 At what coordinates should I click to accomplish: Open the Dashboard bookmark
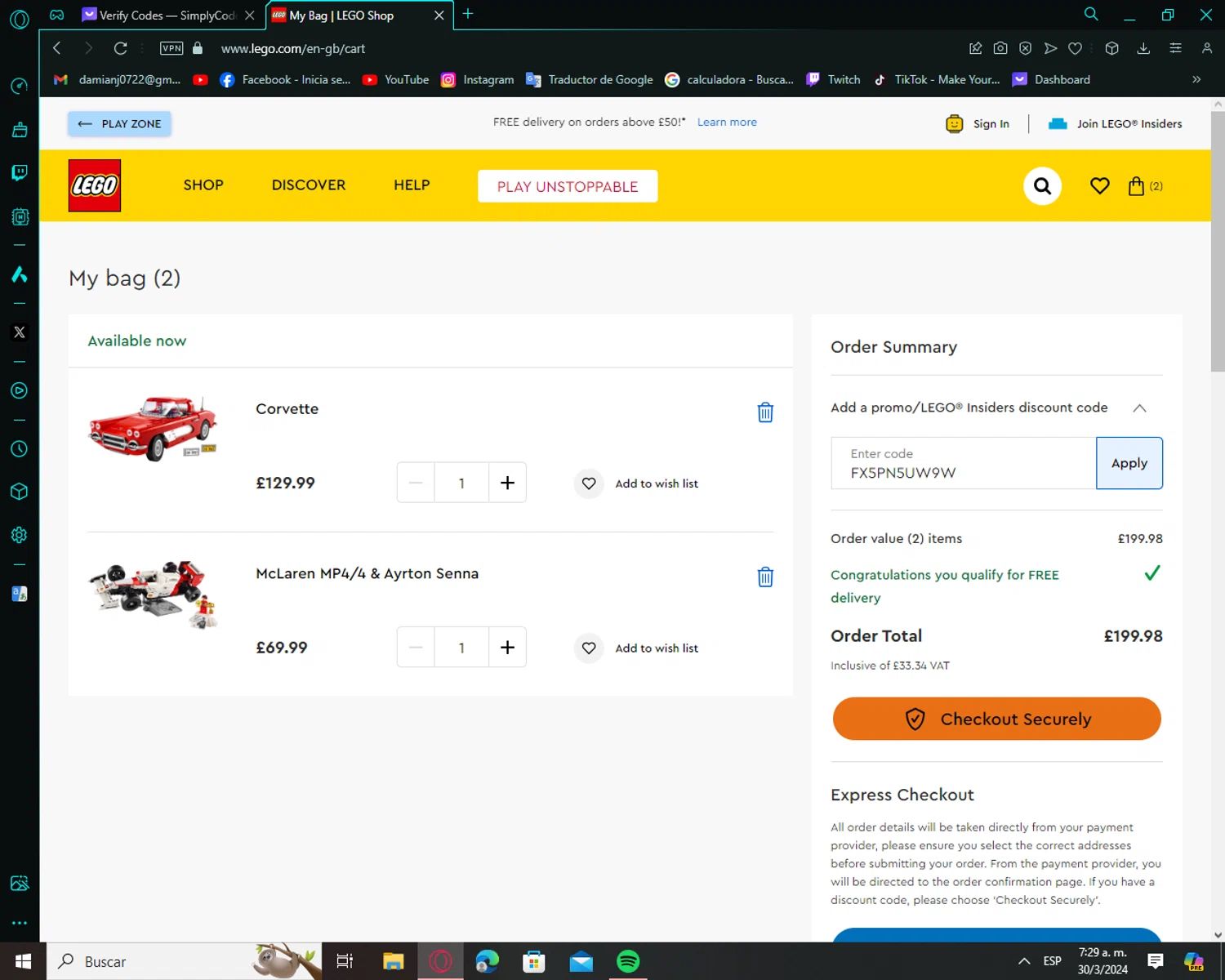click(x=1051, y=79)
